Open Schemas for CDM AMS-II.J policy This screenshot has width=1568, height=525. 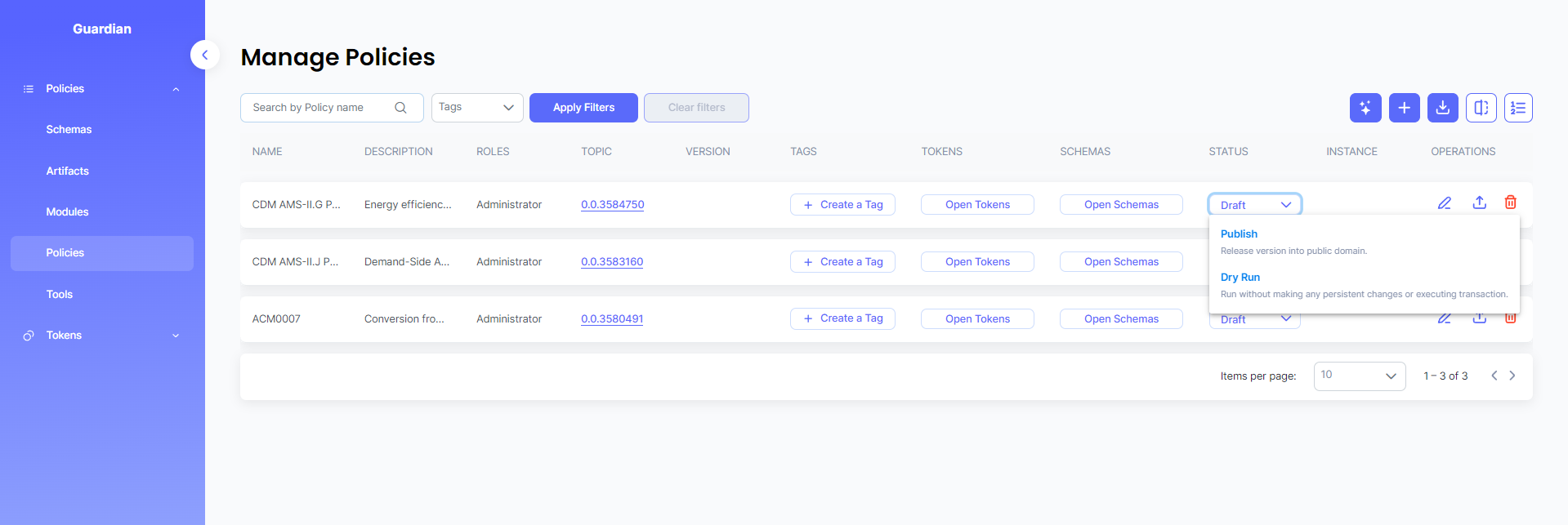click(1121, 262)
